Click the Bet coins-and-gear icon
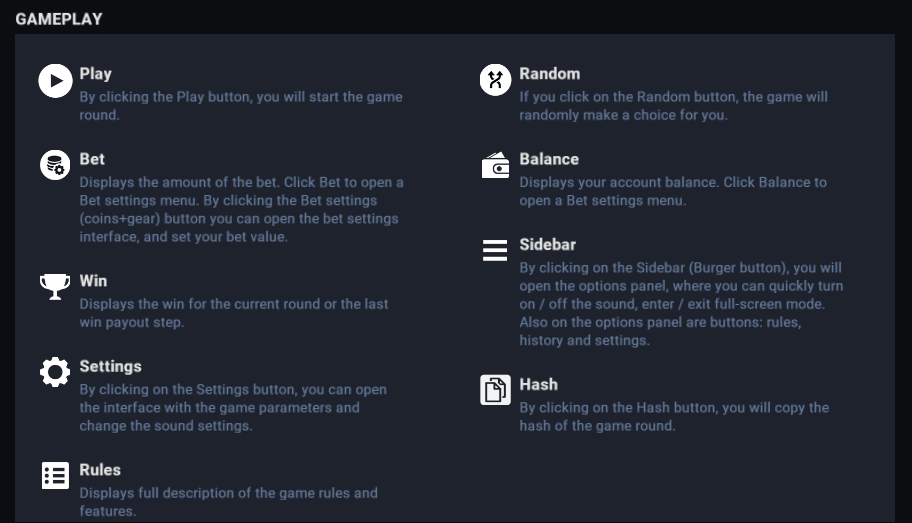Screen dimensions: 912x523 pos(55,165)
